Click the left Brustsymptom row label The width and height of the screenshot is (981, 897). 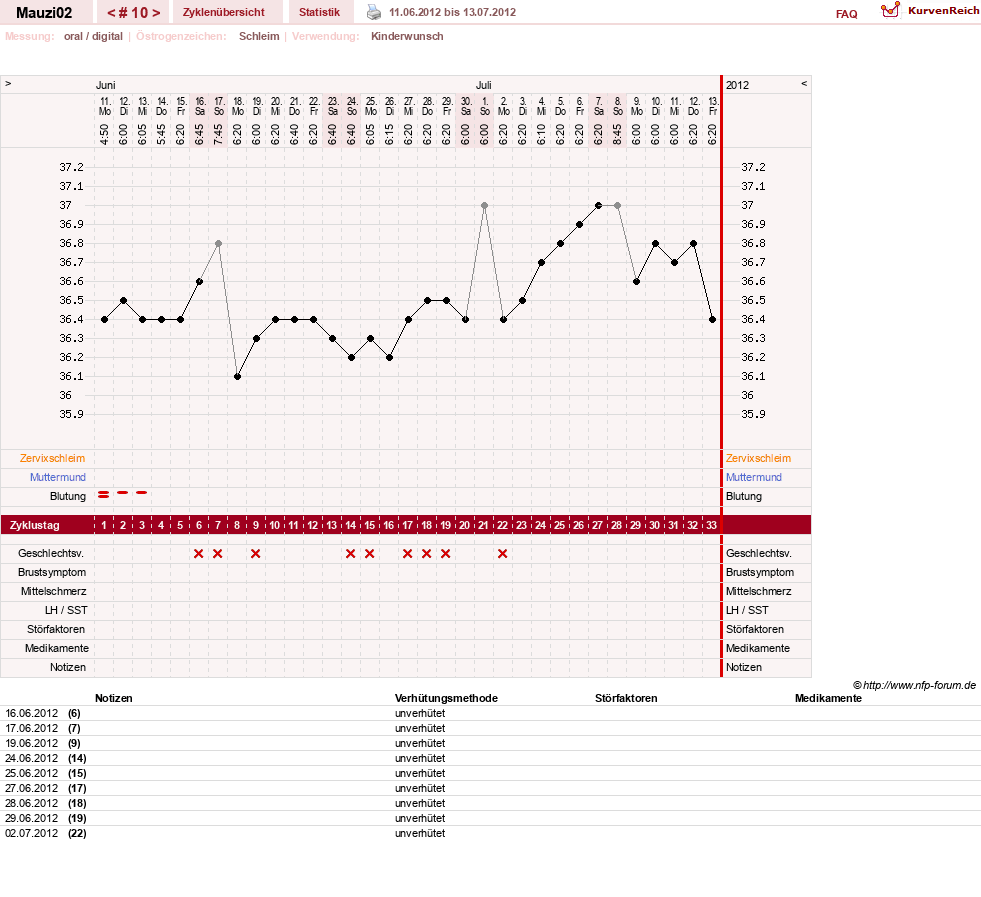(x=52, y=572)
